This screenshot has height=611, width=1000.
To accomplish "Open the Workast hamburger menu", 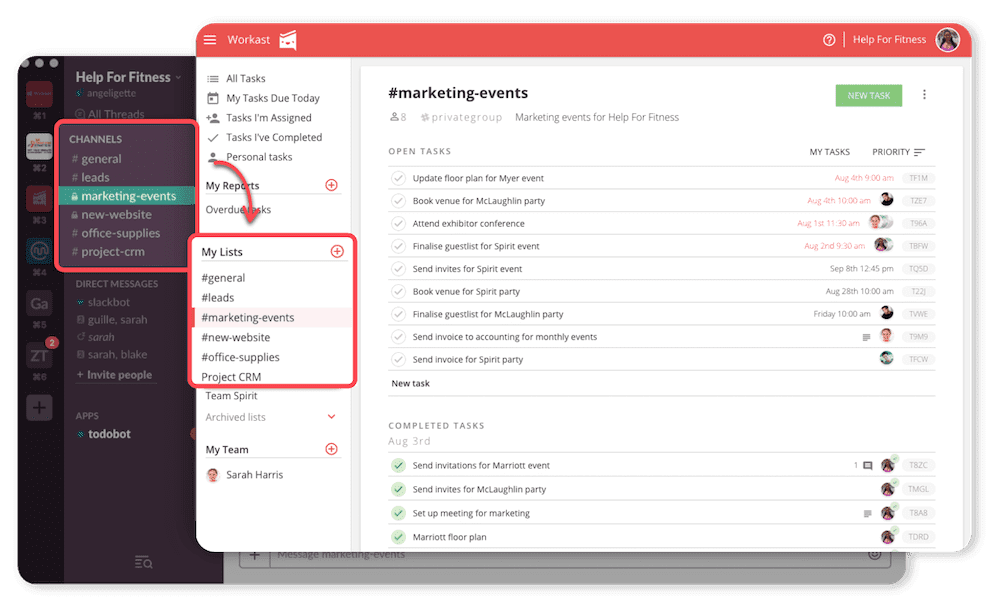I will (x=210, y=40).
